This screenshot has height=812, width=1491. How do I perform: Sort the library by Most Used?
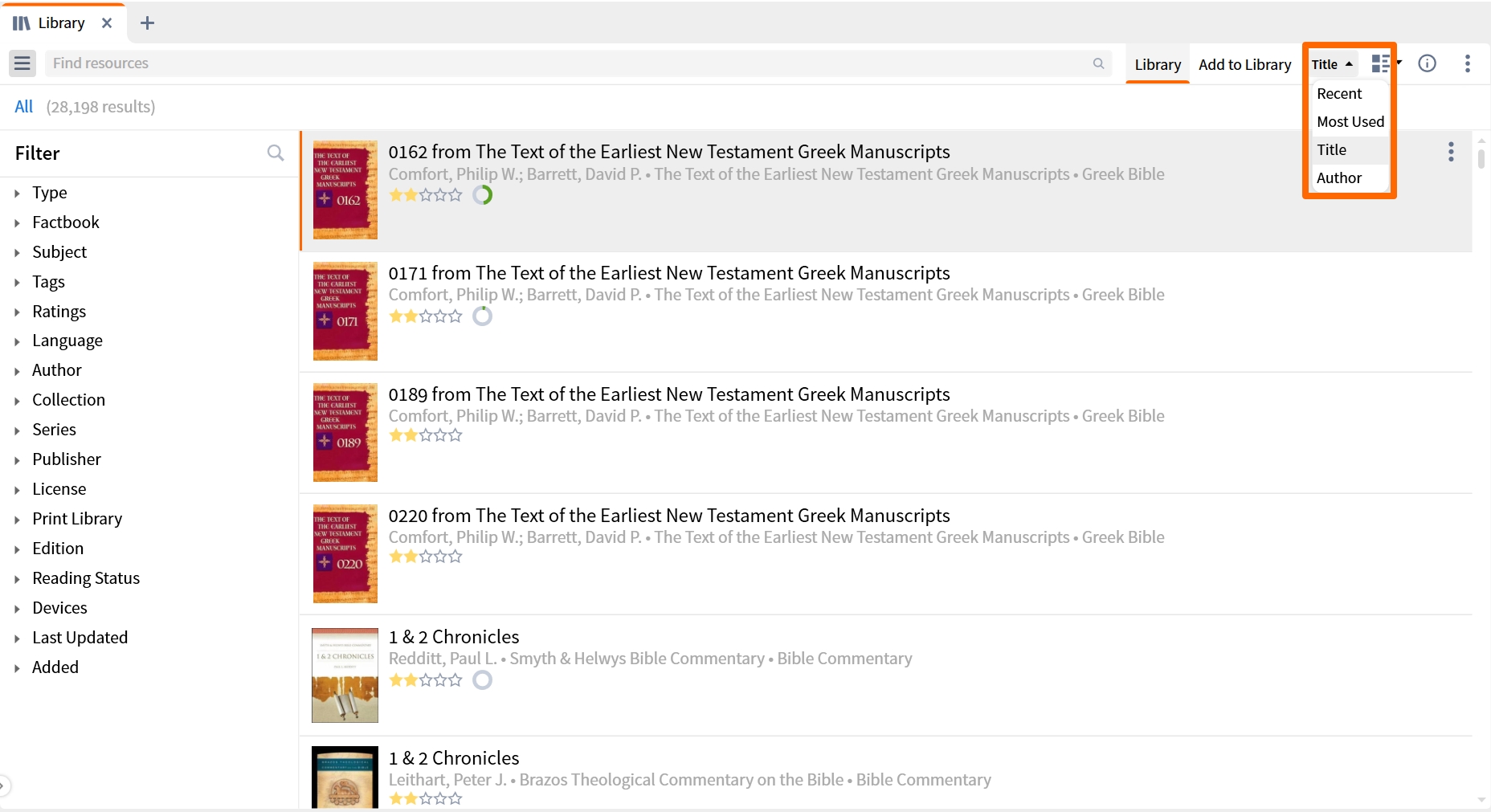pos(1350,122)
